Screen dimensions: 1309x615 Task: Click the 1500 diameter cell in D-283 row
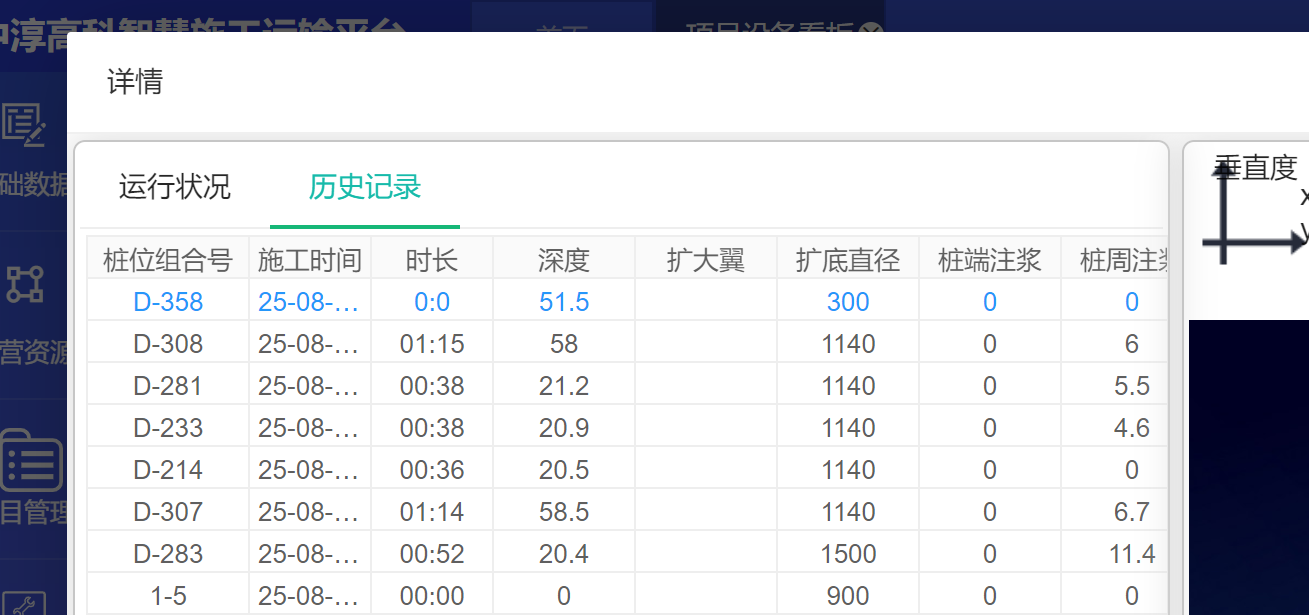[847, 554]
